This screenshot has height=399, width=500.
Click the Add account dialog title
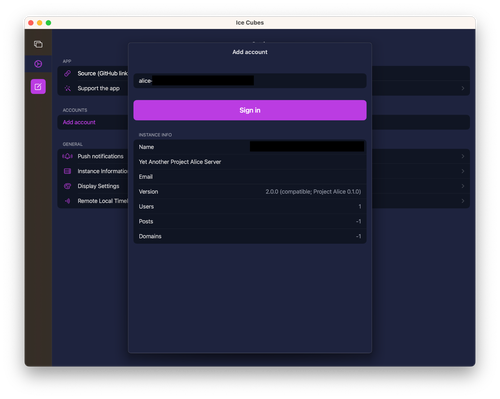click(x=250, y=52)
